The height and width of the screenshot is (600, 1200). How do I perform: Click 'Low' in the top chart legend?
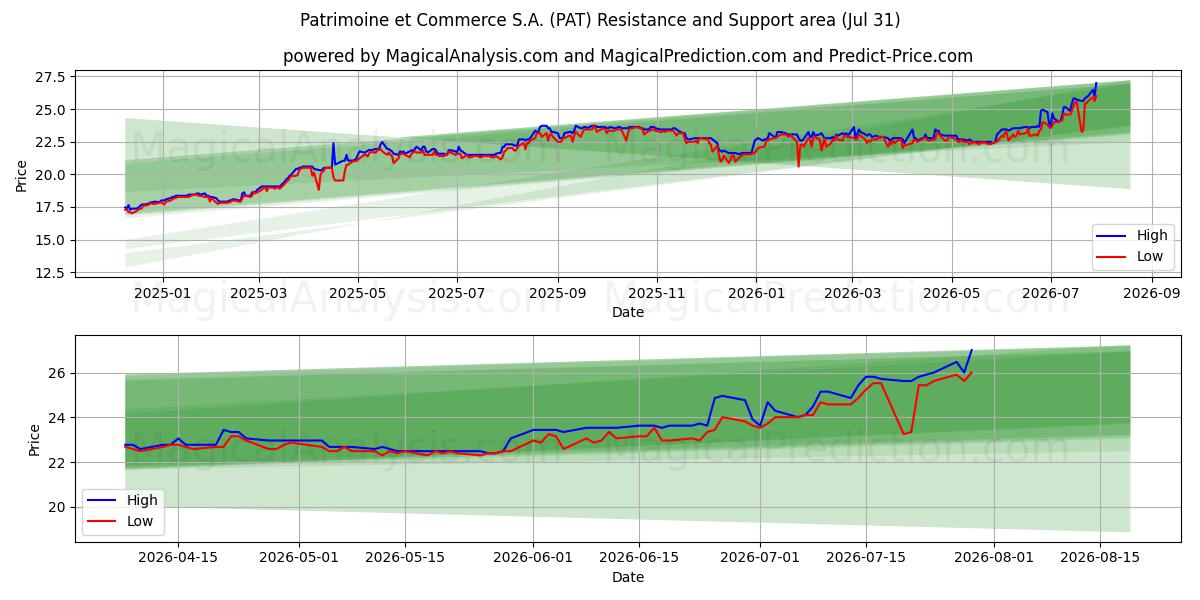point(1150,256)
